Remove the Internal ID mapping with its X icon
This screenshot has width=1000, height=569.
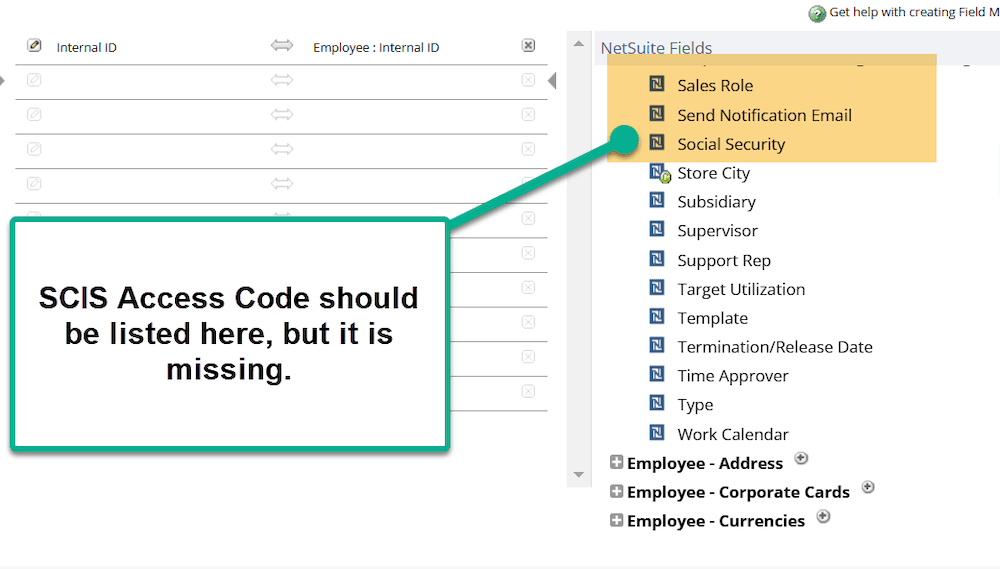coord(528,45)
